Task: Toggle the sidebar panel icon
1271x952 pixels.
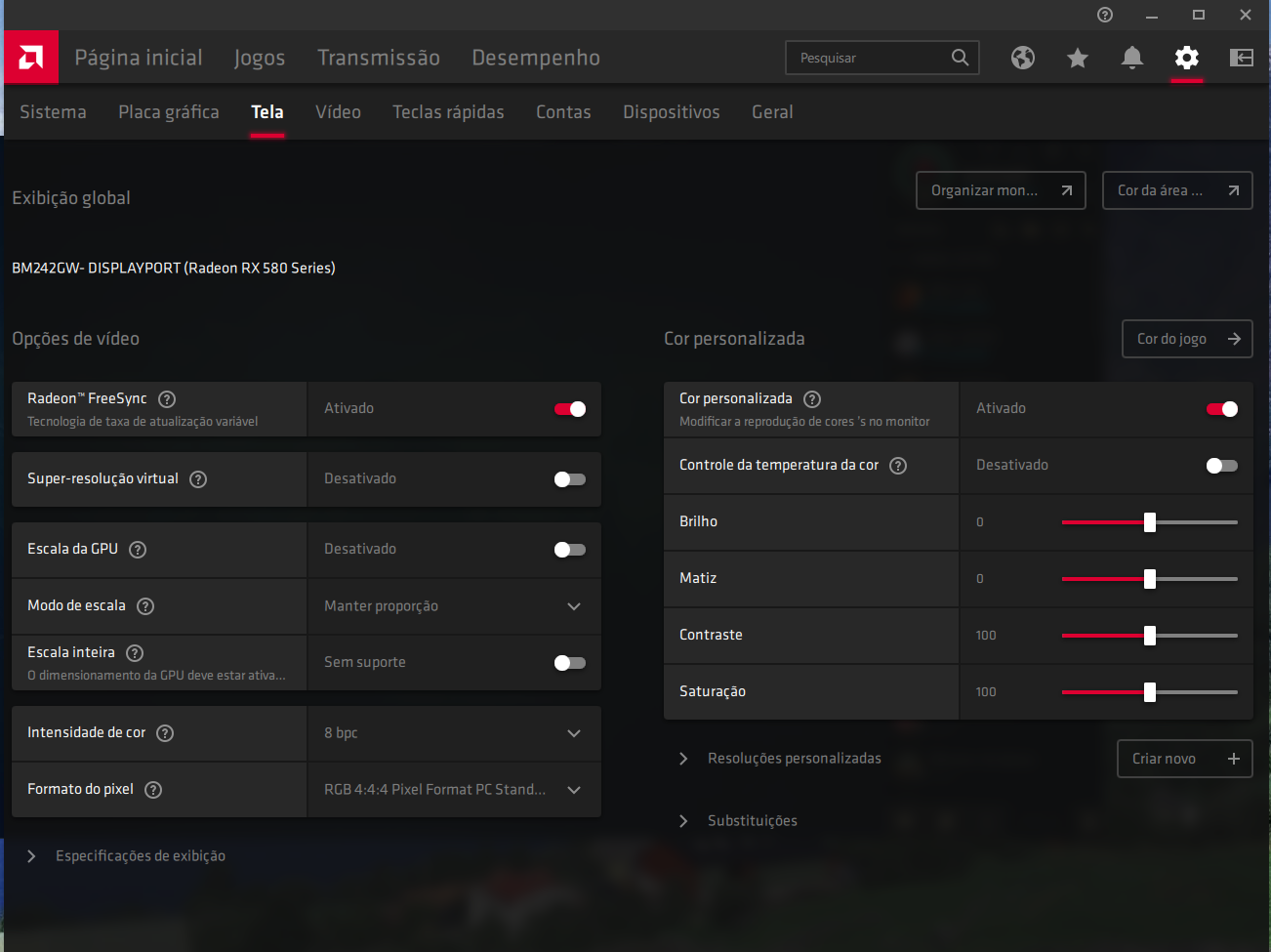Action: coord(1242,58)
